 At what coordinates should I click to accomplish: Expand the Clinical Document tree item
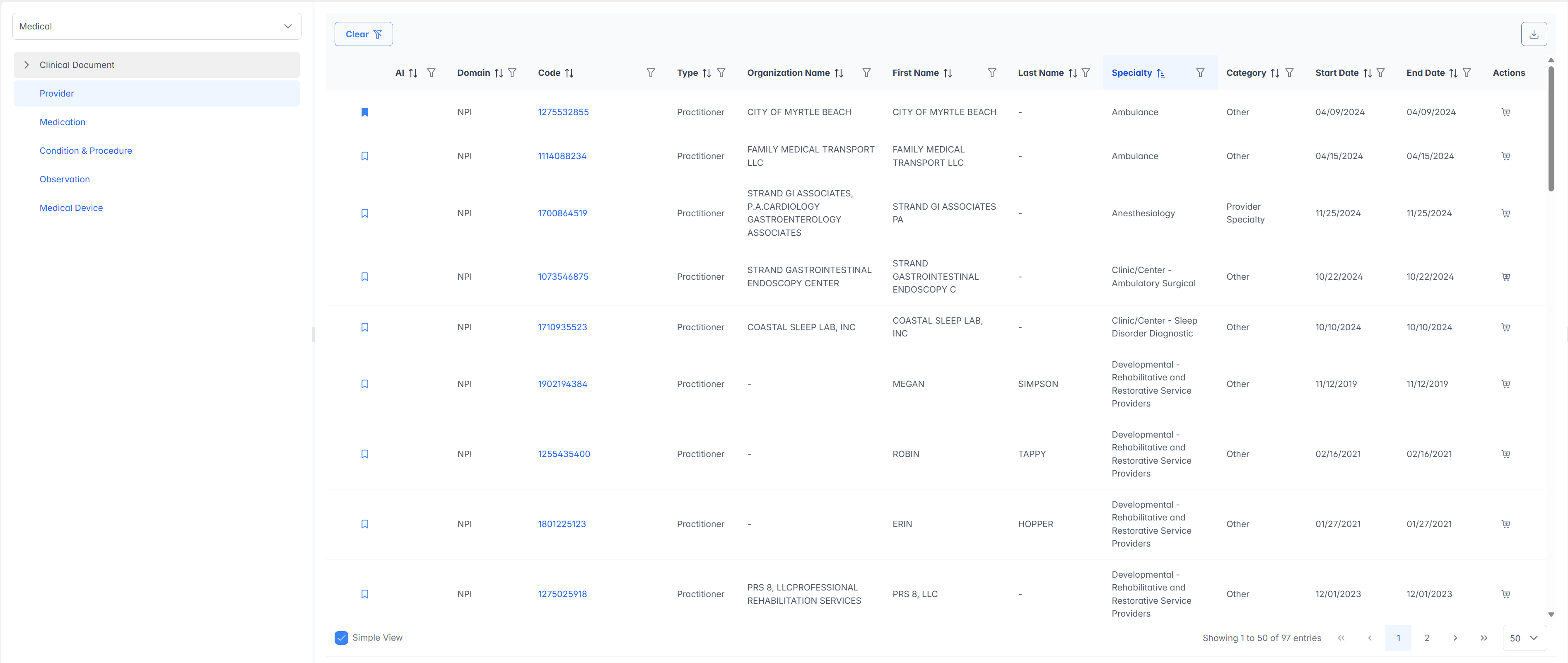point(27,65)
